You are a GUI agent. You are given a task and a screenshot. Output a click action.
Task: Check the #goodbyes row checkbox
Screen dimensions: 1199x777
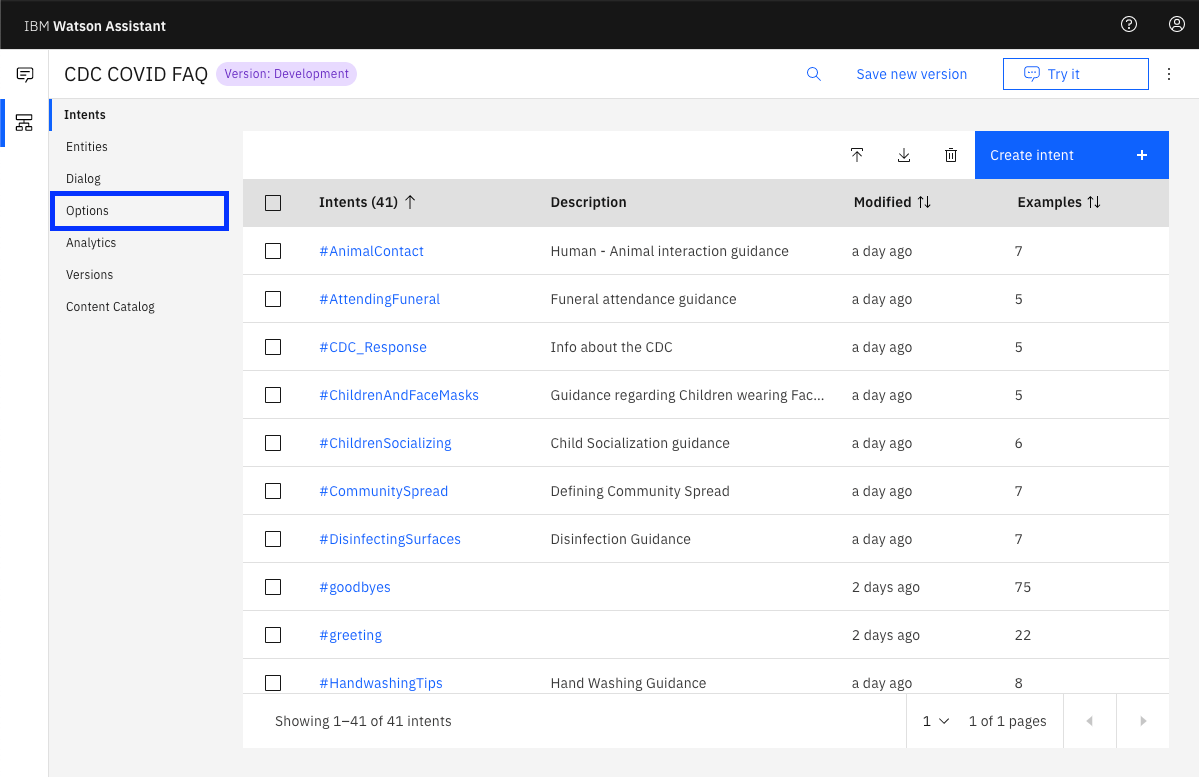pos(273,587)
